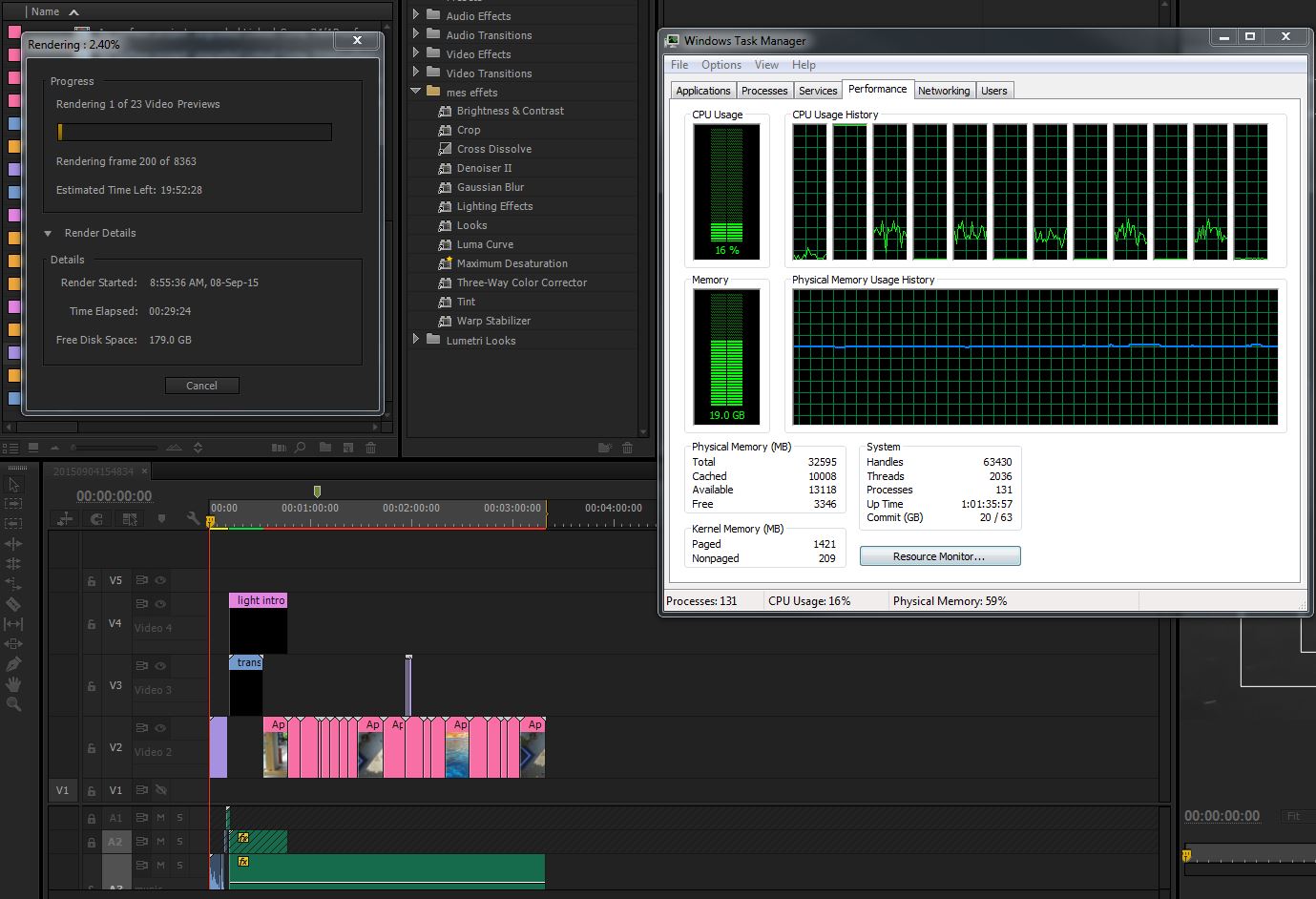Select the Hand tool in tools panel

(x=13, y=684)
